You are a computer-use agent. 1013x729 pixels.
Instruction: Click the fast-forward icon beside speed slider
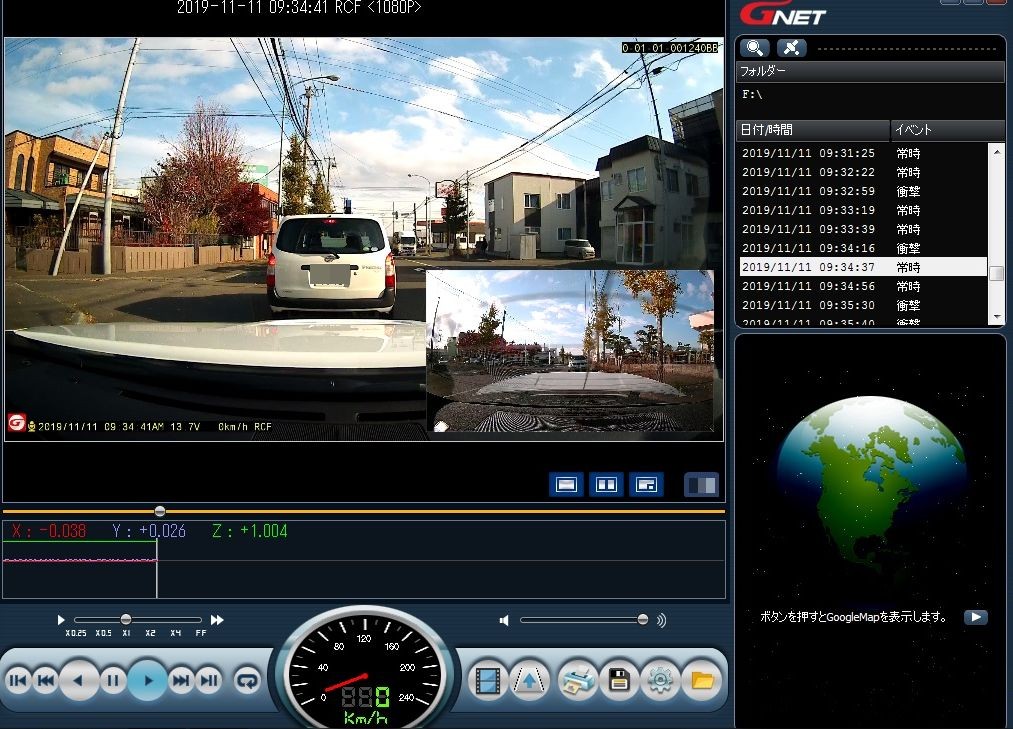click(217, 620)
